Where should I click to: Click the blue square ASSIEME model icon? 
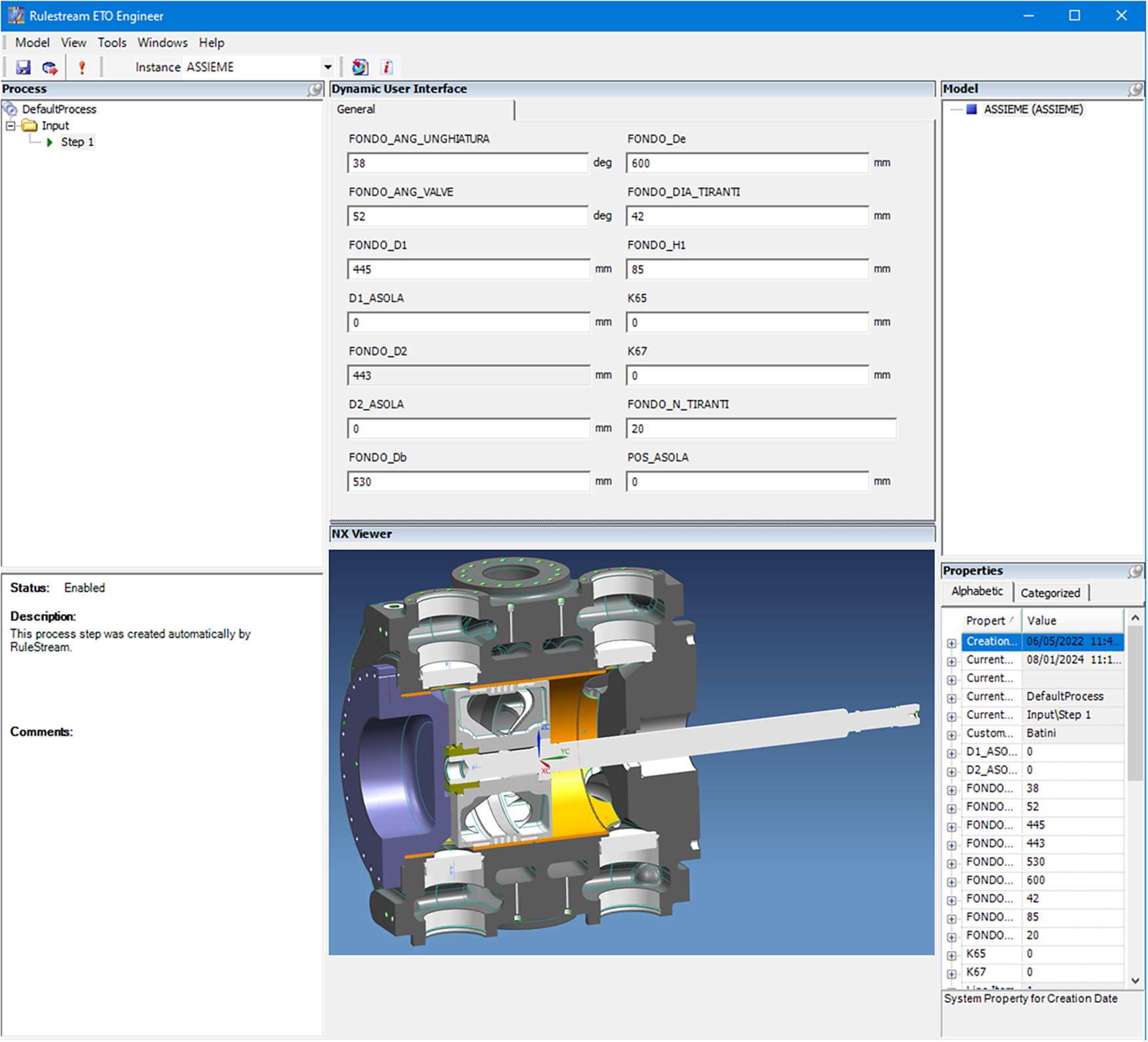point(972,109)
